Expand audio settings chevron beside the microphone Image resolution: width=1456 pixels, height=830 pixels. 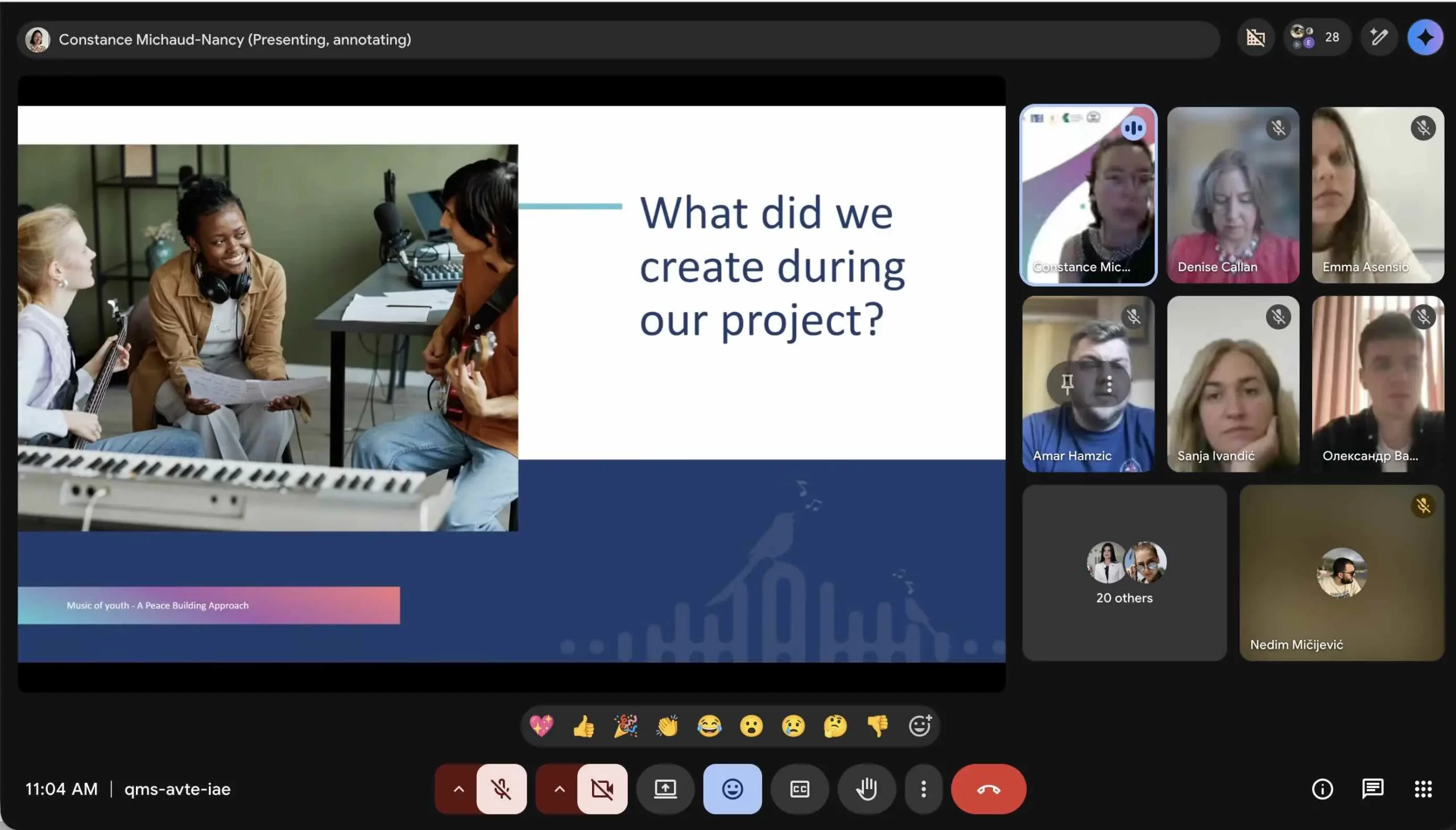pos(458,789)
